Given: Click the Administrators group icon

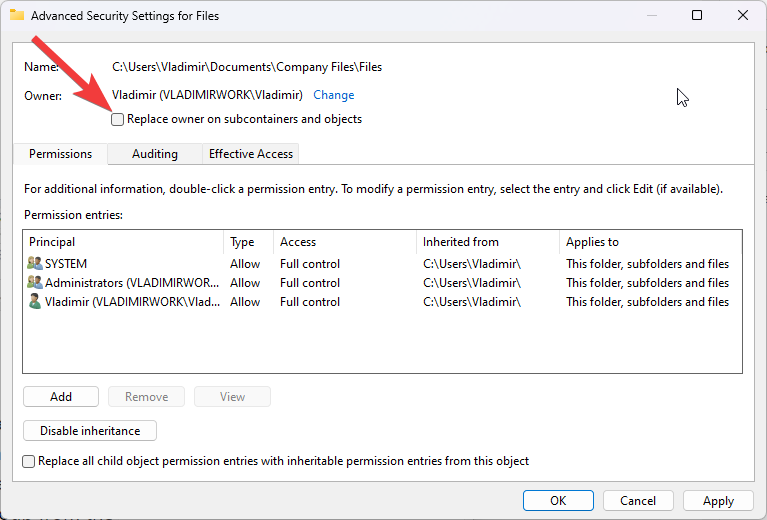Looking at the screenshot, I should click(35, 283).
